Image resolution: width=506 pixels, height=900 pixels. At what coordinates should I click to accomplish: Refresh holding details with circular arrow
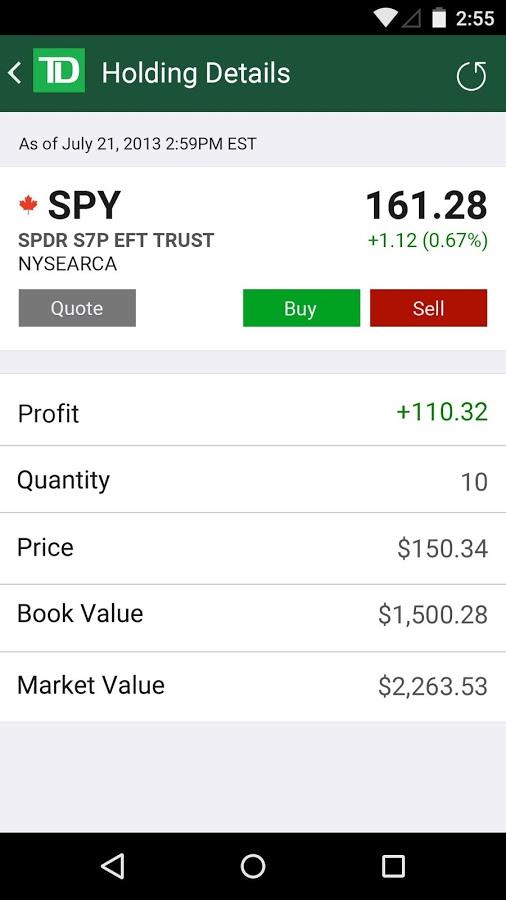click(472, 76)
